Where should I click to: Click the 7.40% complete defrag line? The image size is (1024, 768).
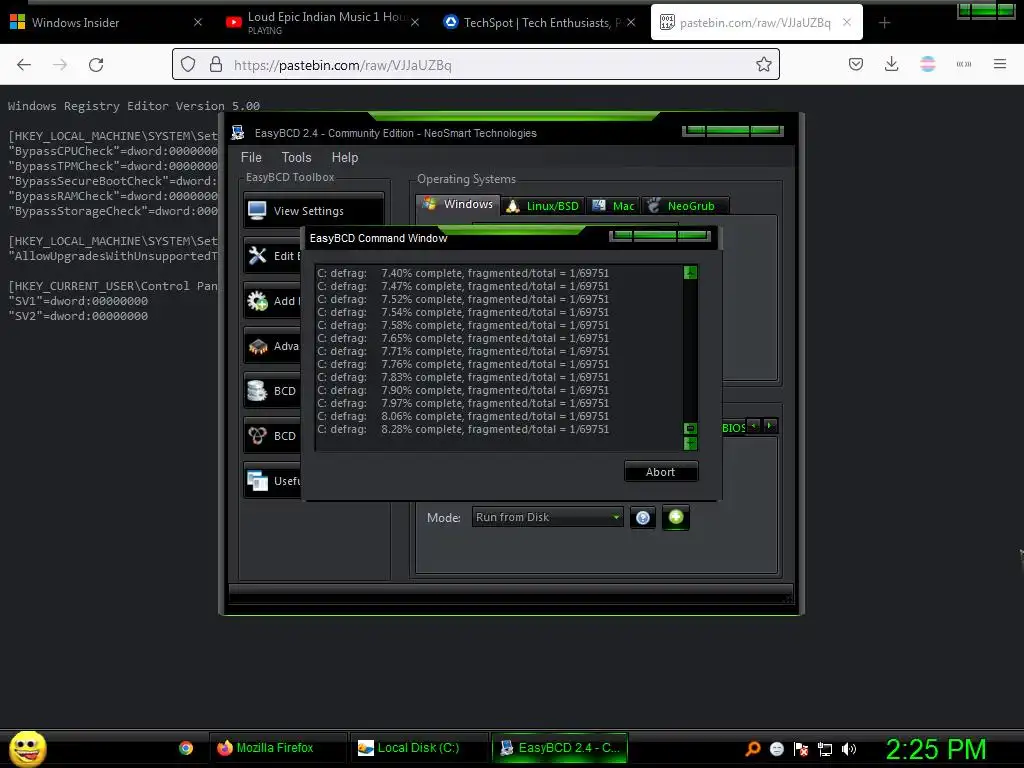(x=463, y=273)
